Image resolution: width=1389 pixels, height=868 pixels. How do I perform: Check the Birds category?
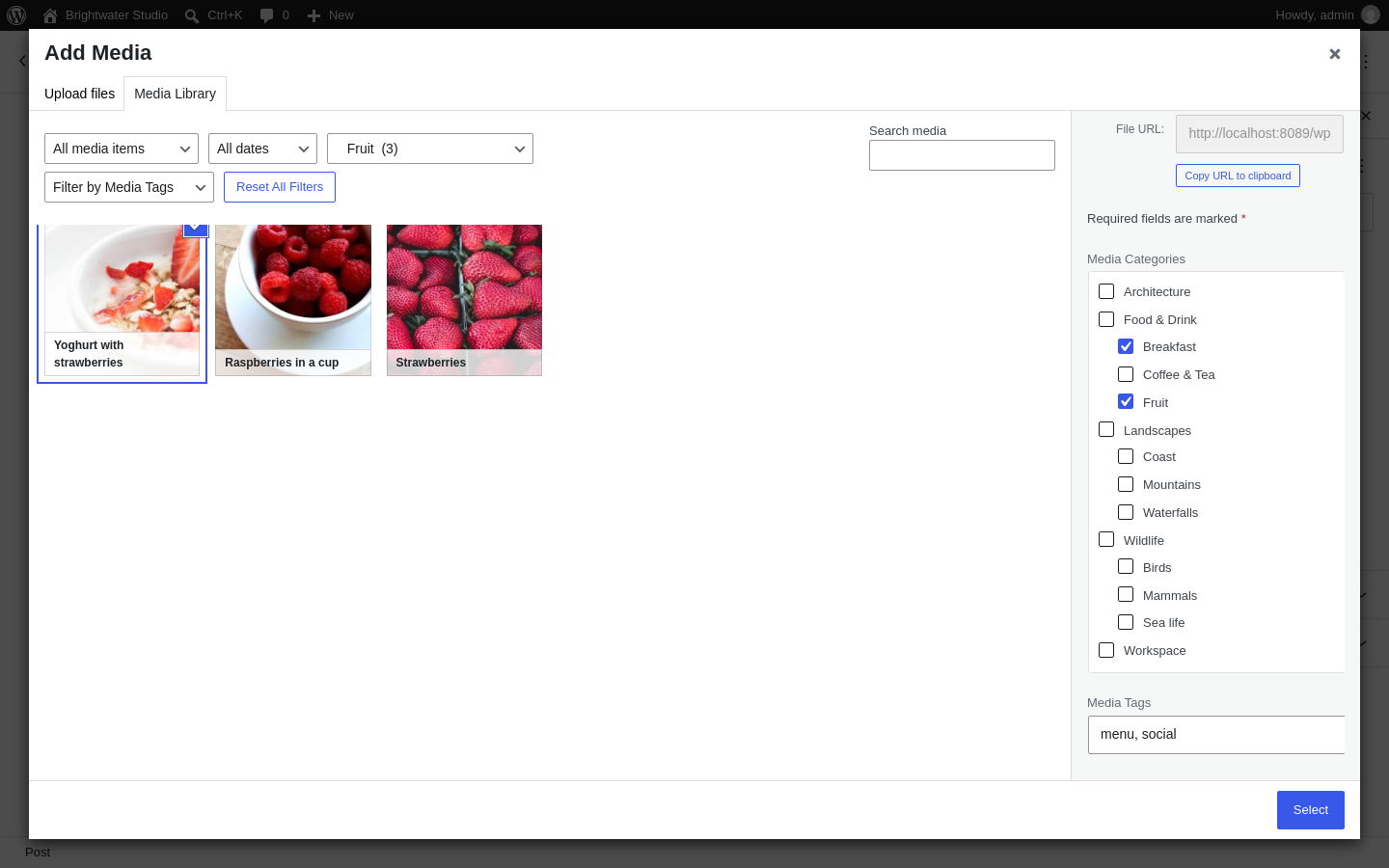pos(1126,566)
